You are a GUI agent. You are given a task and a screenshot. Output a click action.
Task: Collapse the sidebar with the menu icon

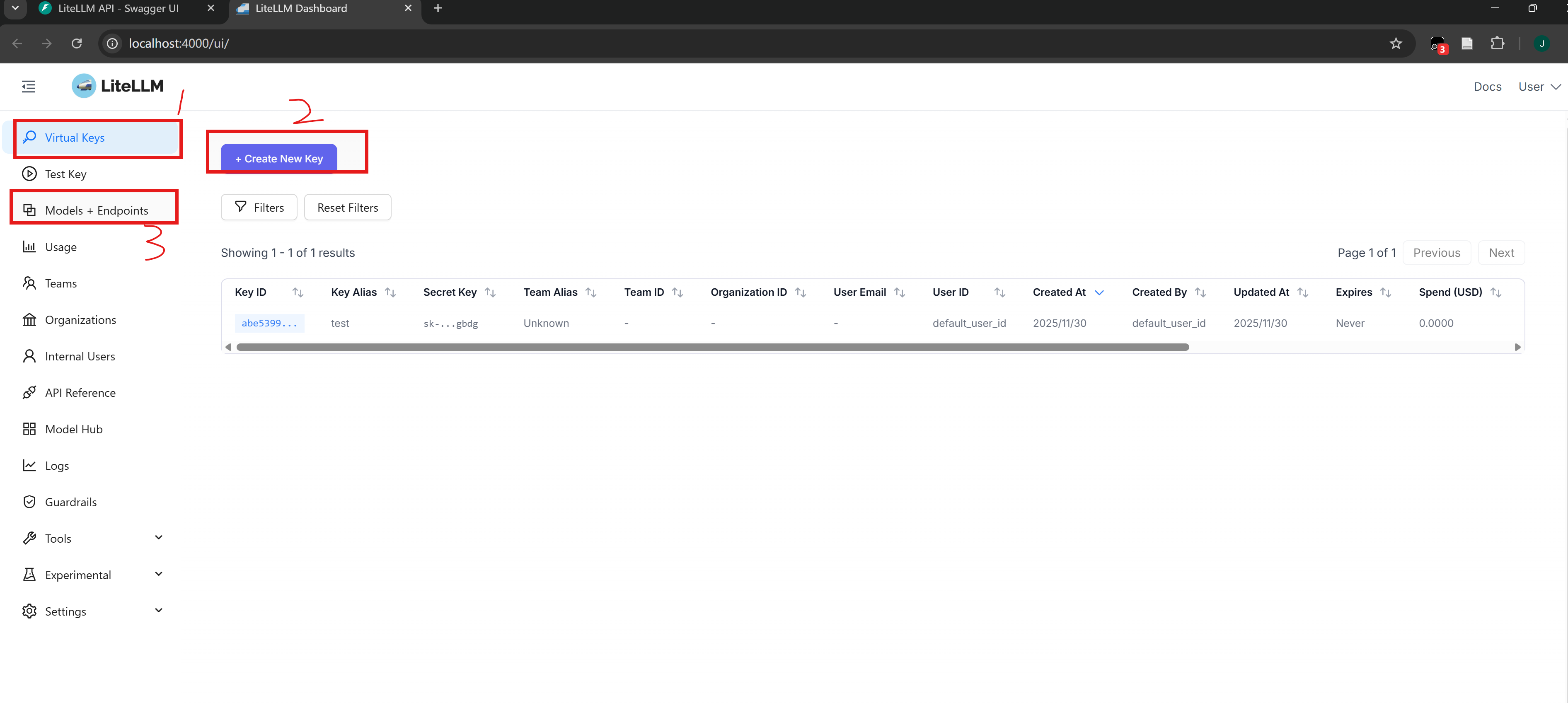point(29,87)
